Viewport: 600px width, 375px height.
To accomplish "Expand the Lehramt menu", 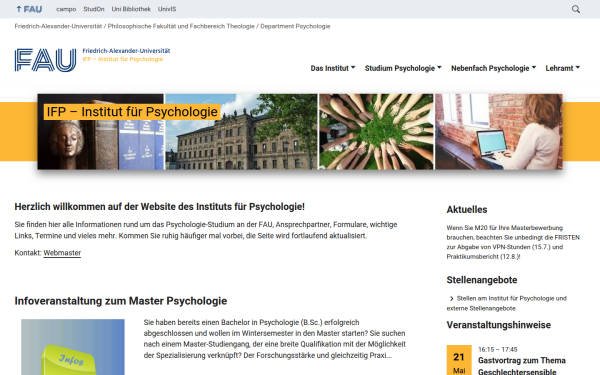I will pos(562,68).
